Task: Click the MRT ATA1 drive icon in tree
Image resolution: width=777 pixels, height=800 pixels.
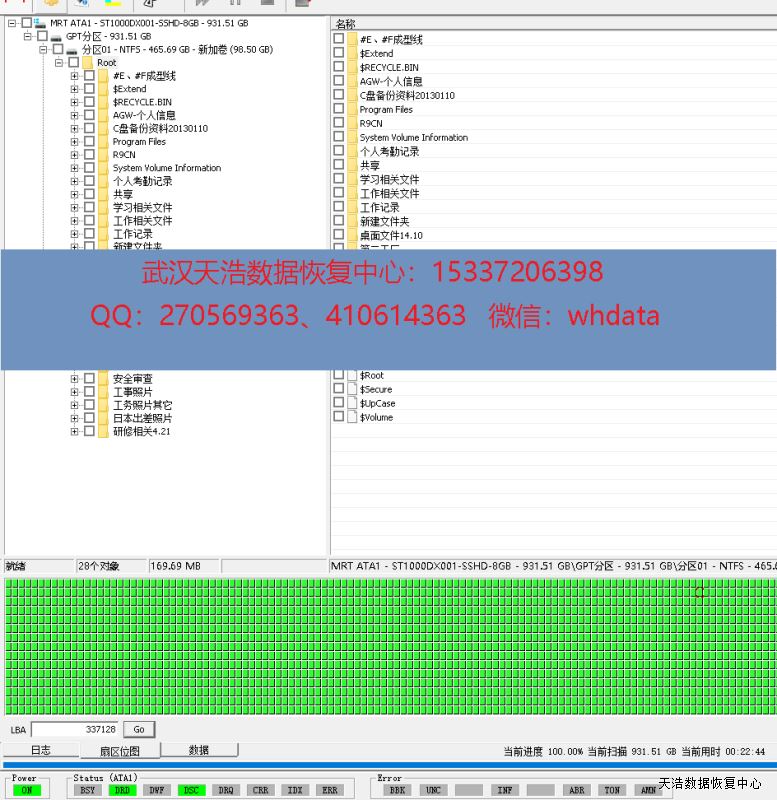Action: (40, 23)
